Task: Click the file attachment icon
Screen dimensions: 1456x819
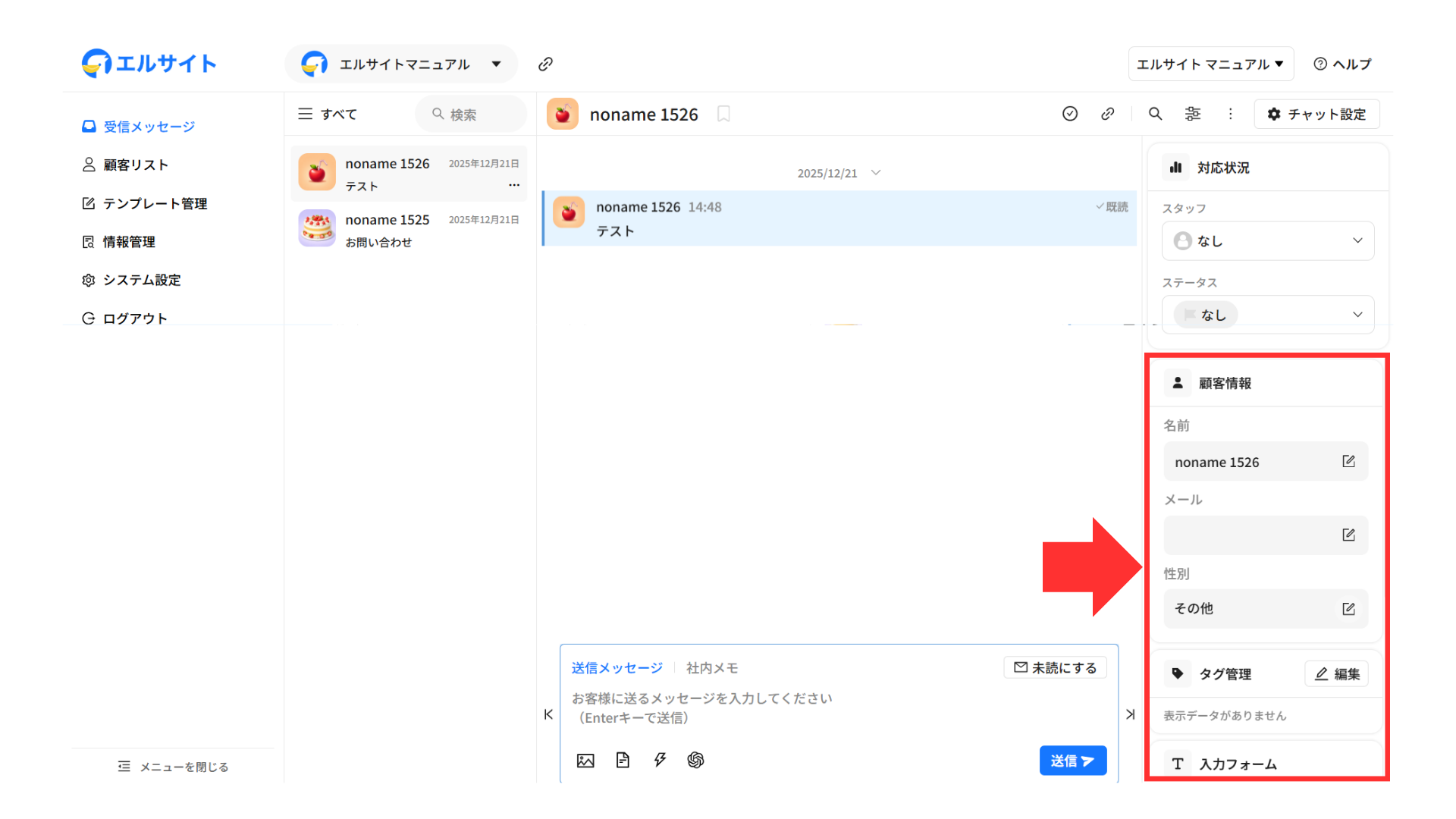Action: pos(623,760)
